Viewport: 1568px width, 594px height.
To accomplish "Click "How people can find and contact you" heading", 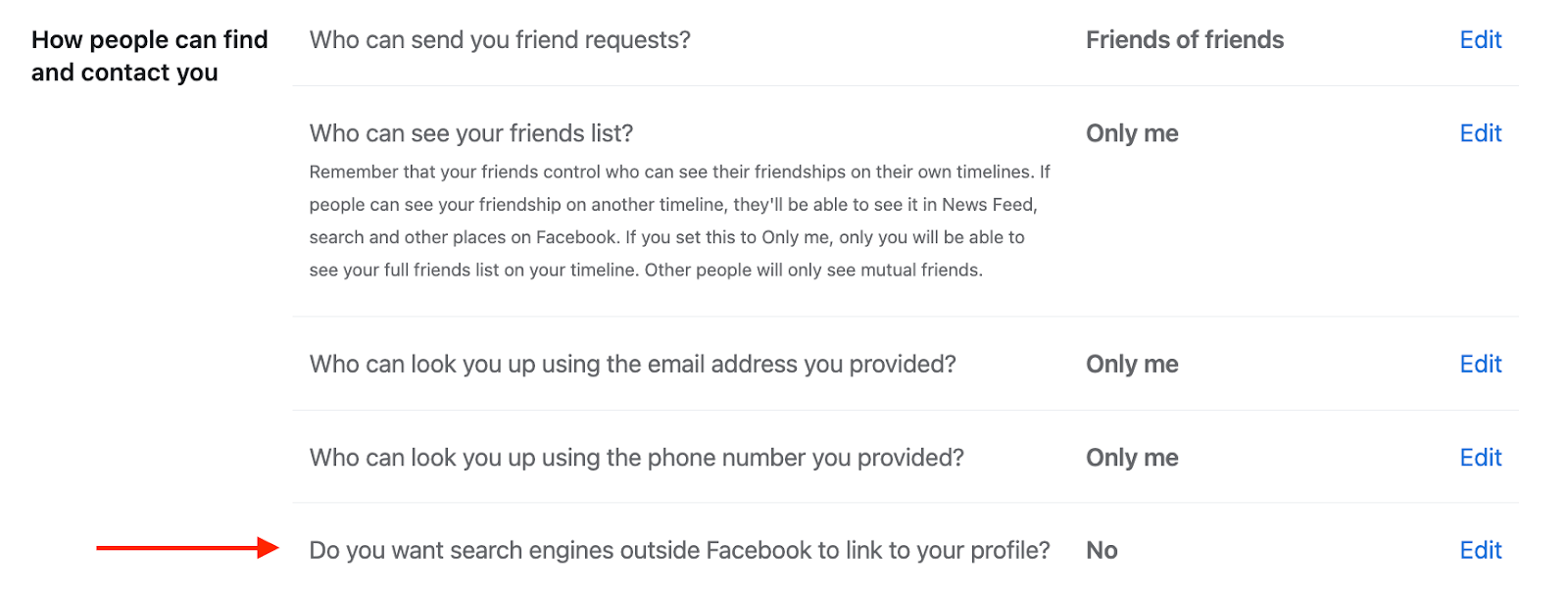I will tap(149, 56).
